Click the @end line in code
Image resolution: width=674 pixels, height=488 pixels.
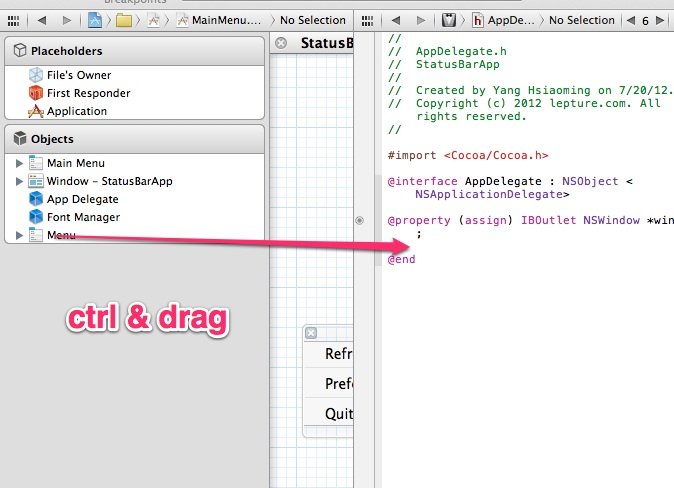pos(401,259)
